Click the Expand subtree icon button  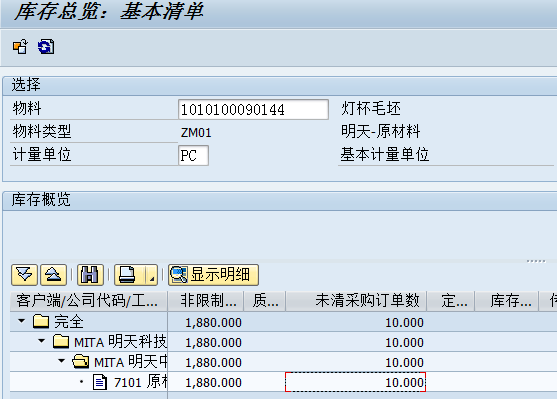click(x=24, y=275)
